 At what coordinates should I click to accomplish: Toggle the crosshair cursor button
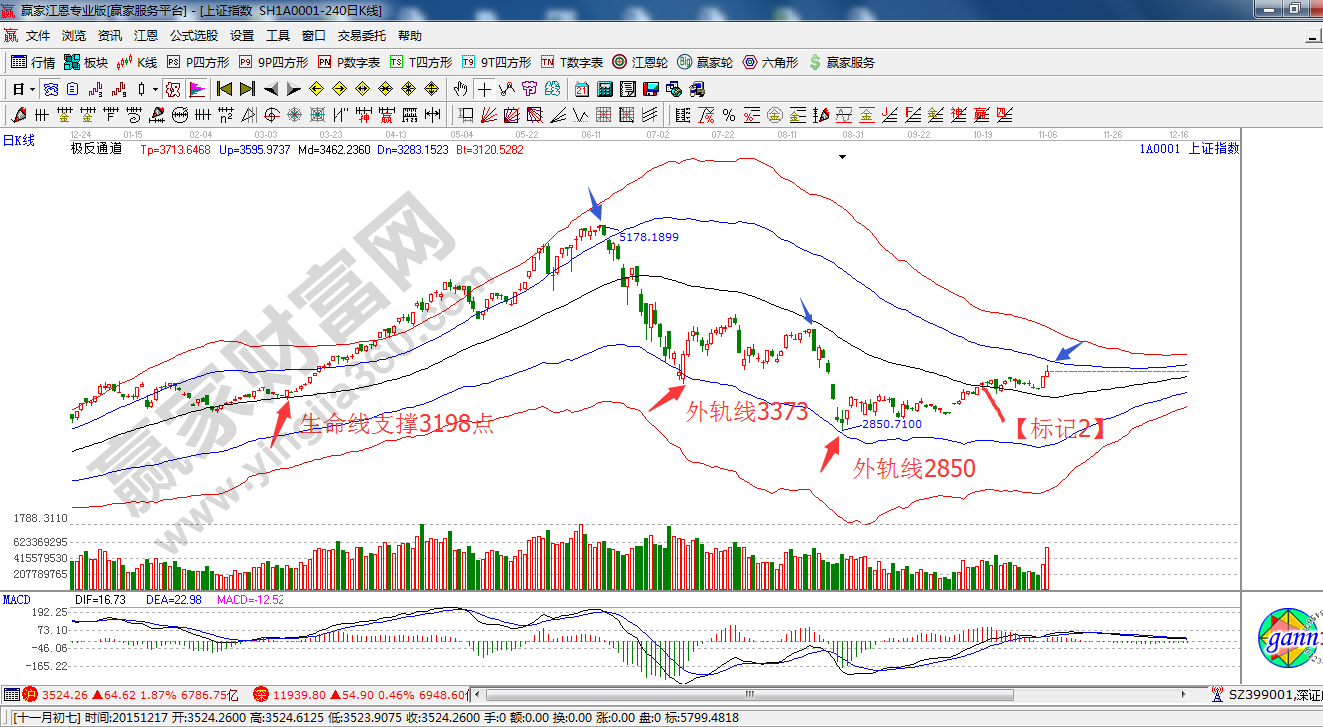[484, 89]
